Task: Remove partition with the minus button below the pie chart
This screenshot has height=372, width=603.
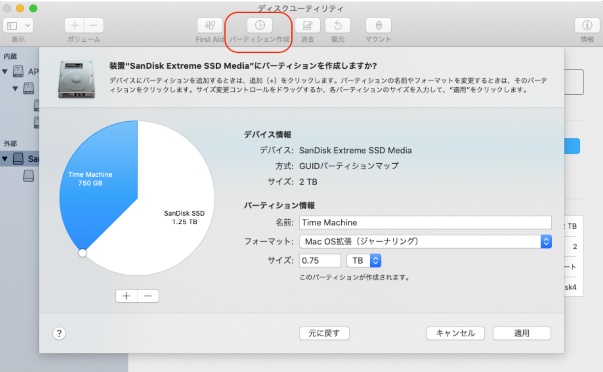Action: click(148, 296)
